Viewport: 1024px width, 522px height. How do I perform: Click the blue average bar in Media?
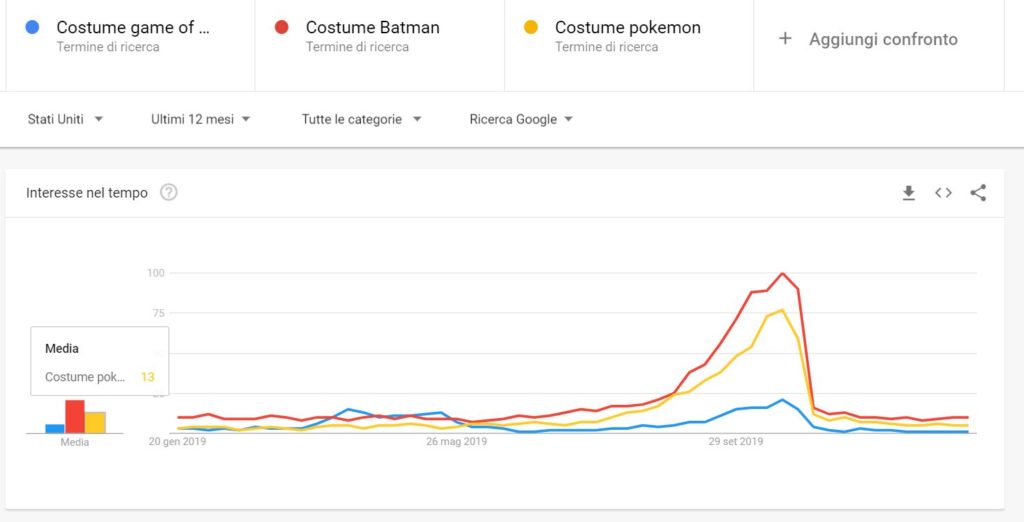tap(55, 428)
